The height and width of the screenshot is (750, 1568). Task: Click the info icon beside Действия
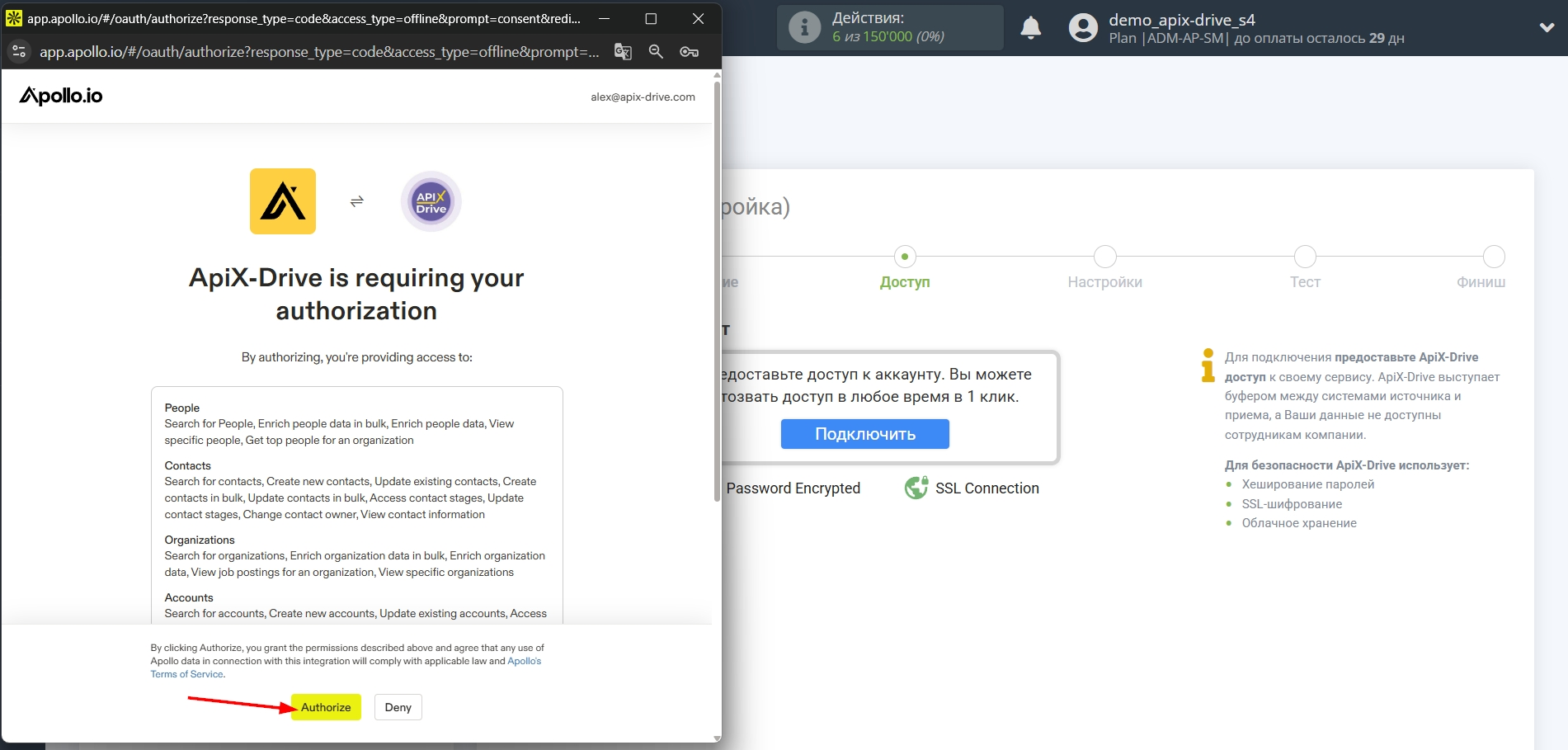click(x=804, y=28)
